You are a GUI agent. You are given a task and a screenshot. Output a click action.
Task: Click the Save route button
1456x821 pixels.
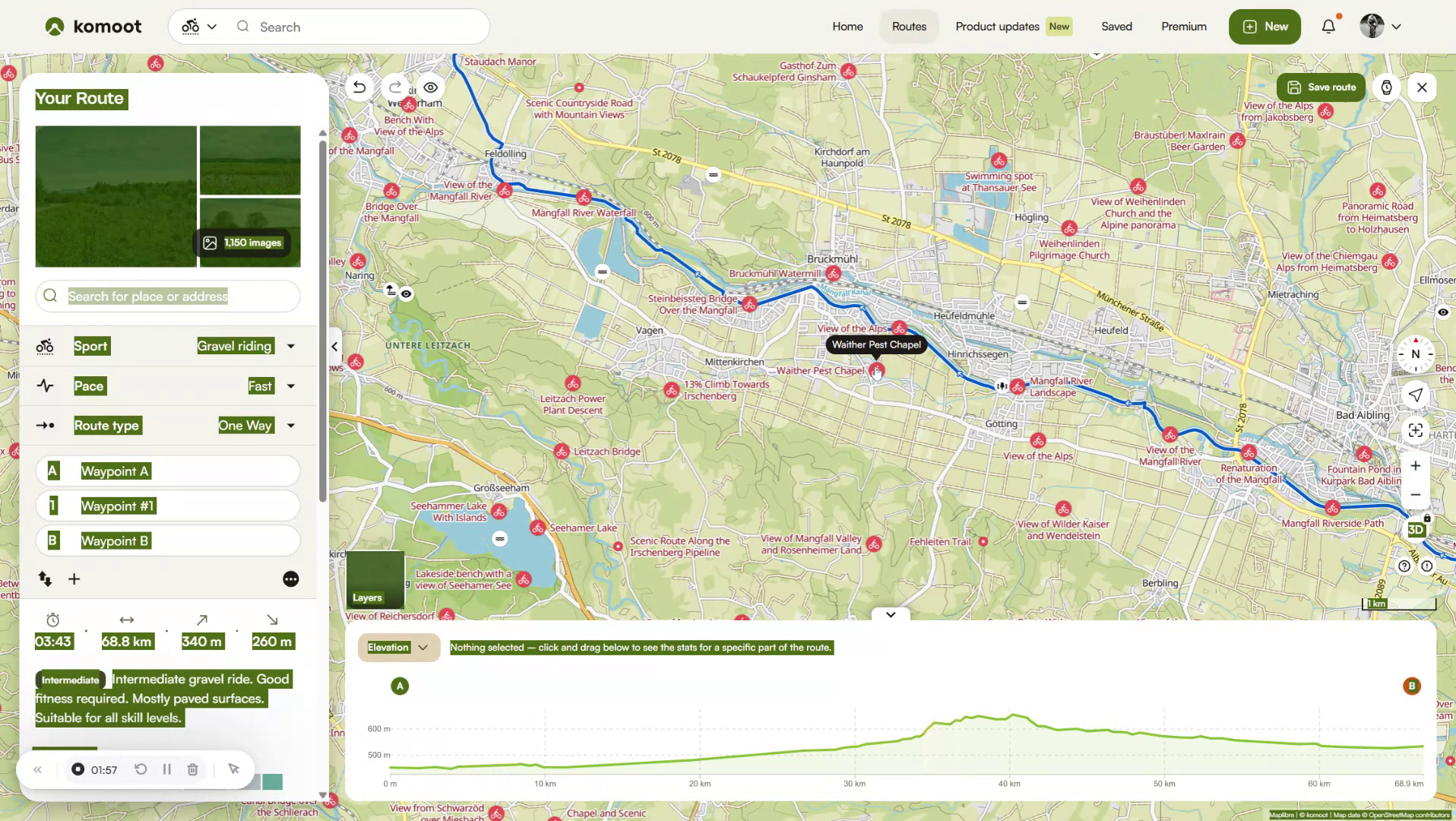point(1320,87)
